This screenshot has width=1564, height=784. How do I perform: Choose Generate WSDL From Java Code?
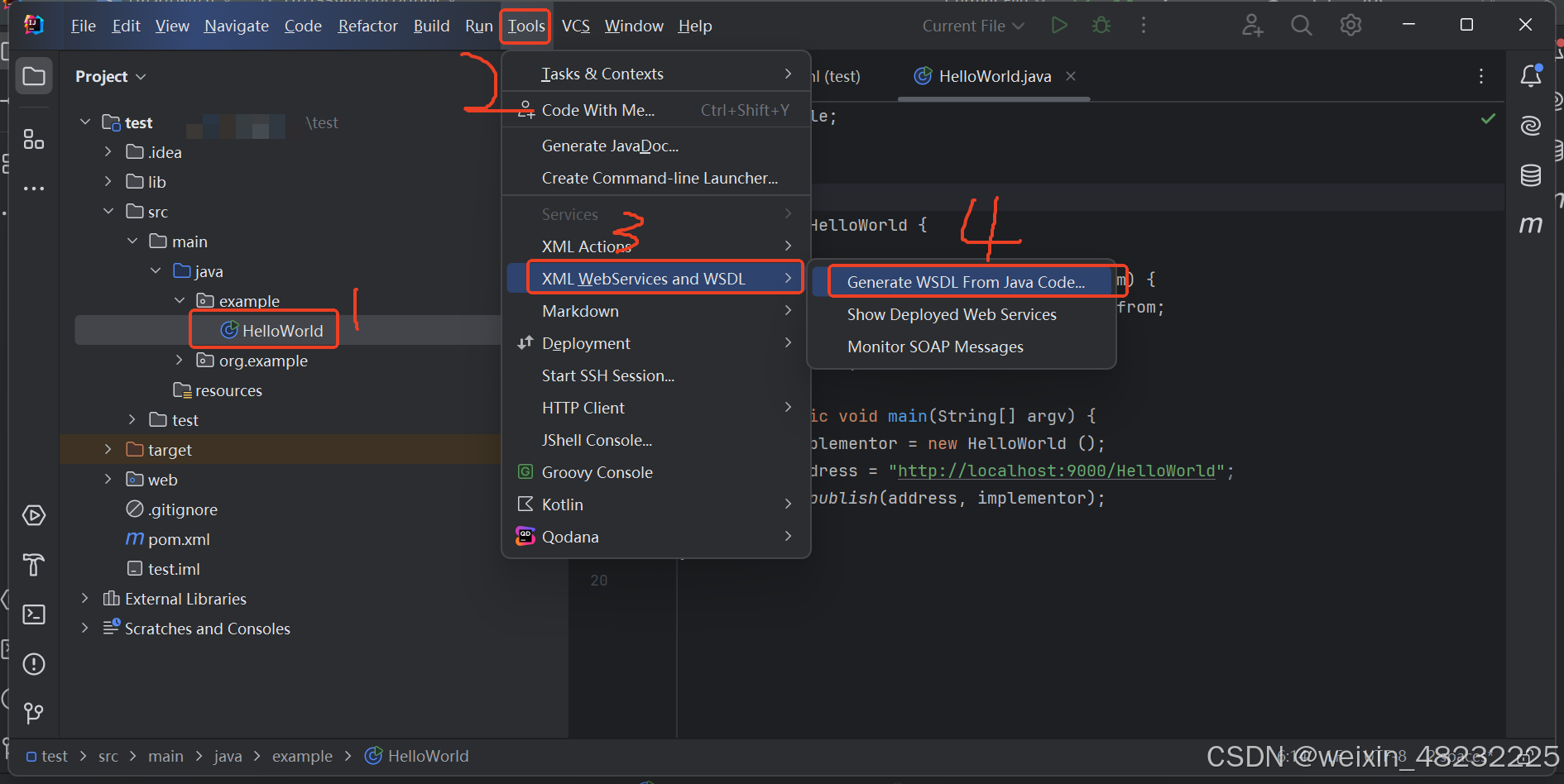point(964,282)
